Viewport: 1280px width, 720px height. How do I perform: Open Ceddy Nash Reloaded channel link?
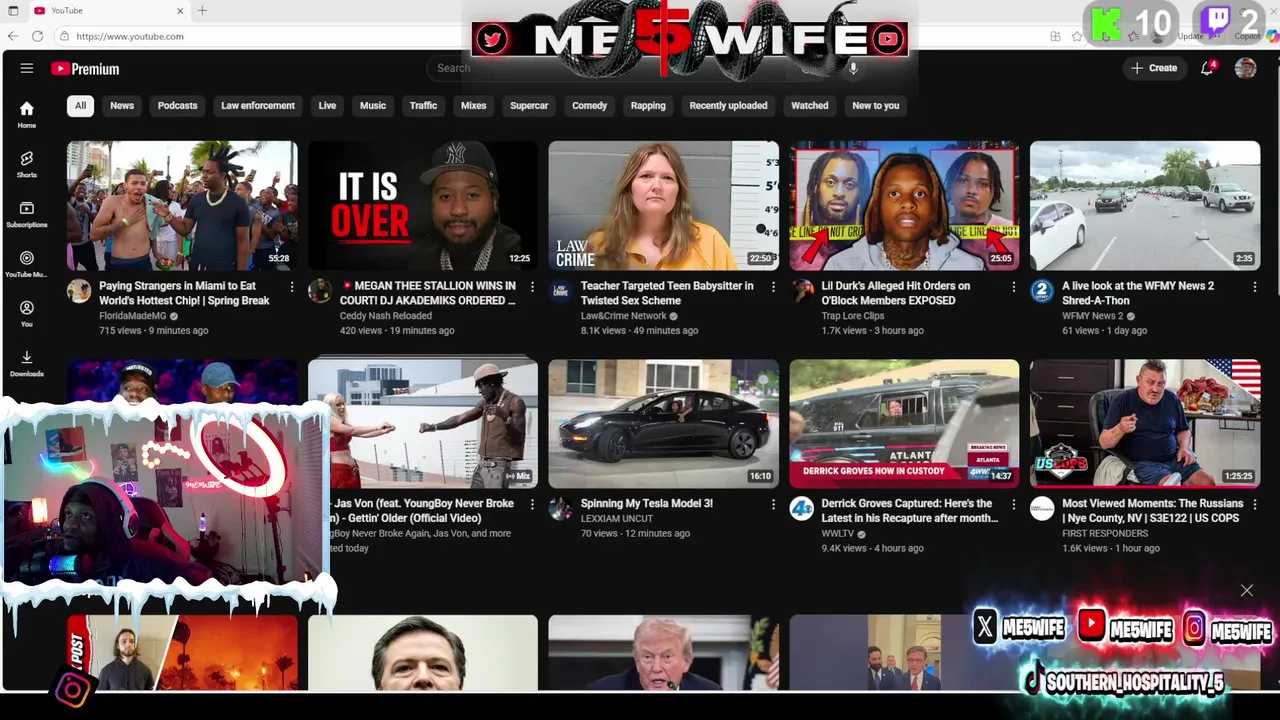(x=386, y=316)
